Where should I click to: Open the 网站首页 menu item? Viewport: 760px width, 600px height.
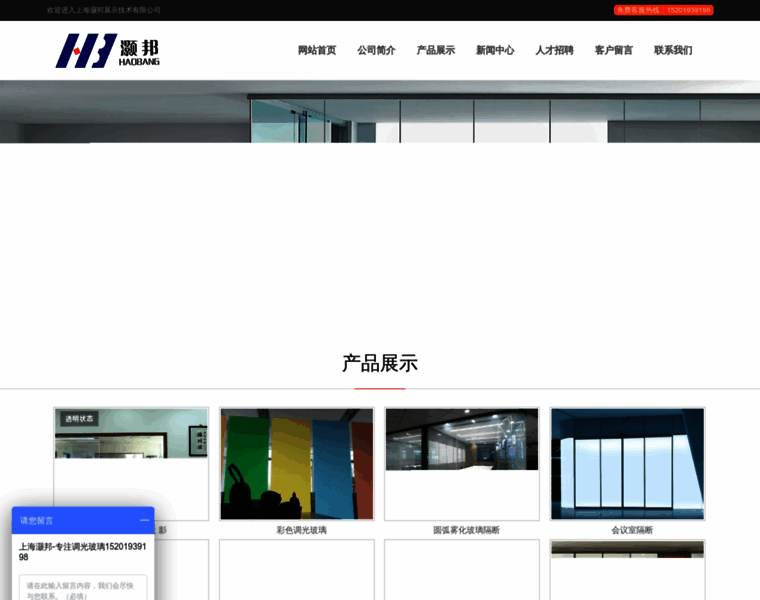click(x=317, y=50)
